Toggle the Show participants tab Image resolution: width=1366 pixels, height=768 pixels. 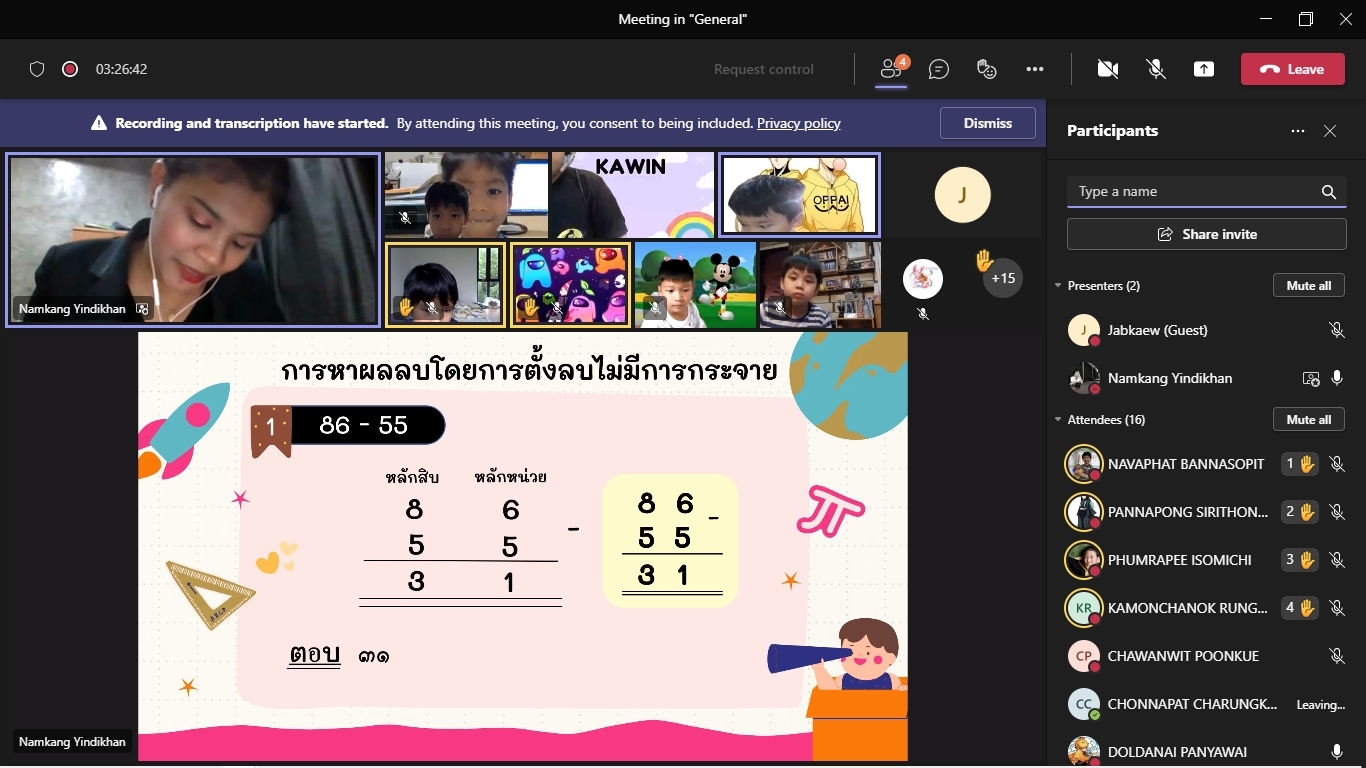tap(890, 69)
